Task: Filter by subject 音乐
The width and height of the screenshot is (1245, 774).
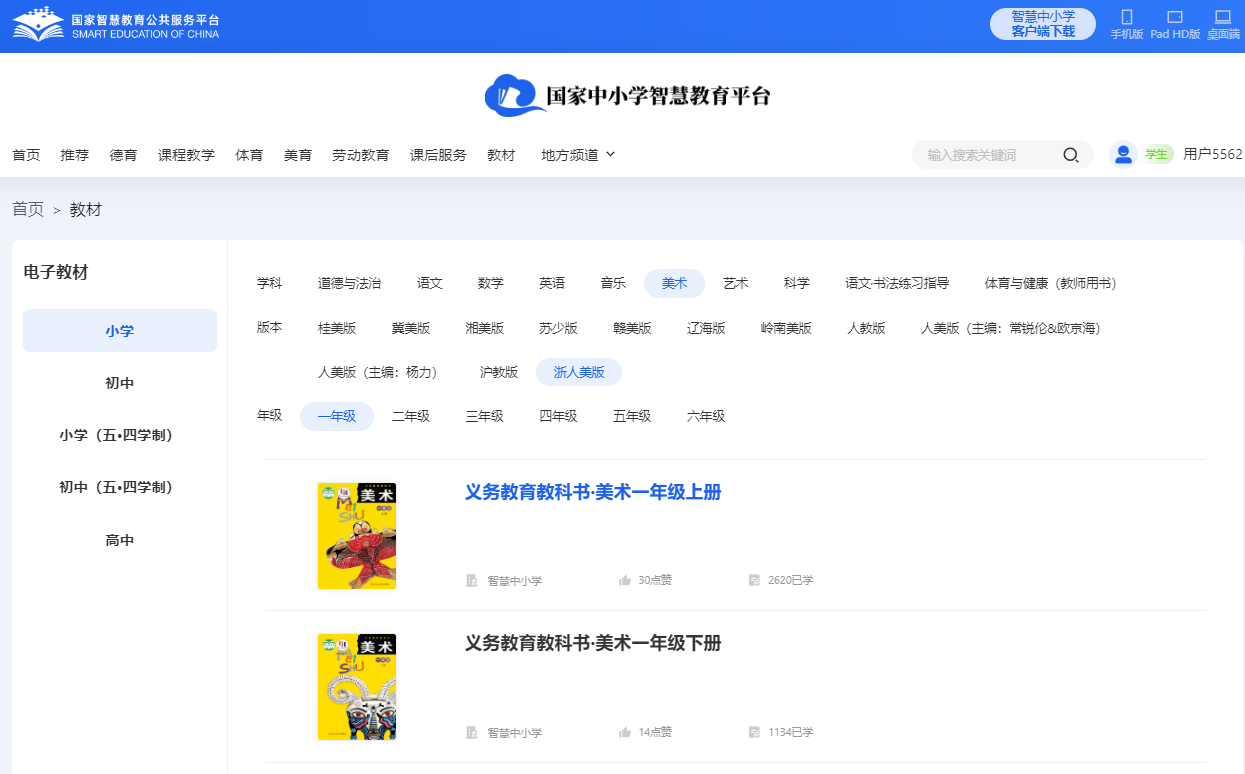Action: click(613, 283)
